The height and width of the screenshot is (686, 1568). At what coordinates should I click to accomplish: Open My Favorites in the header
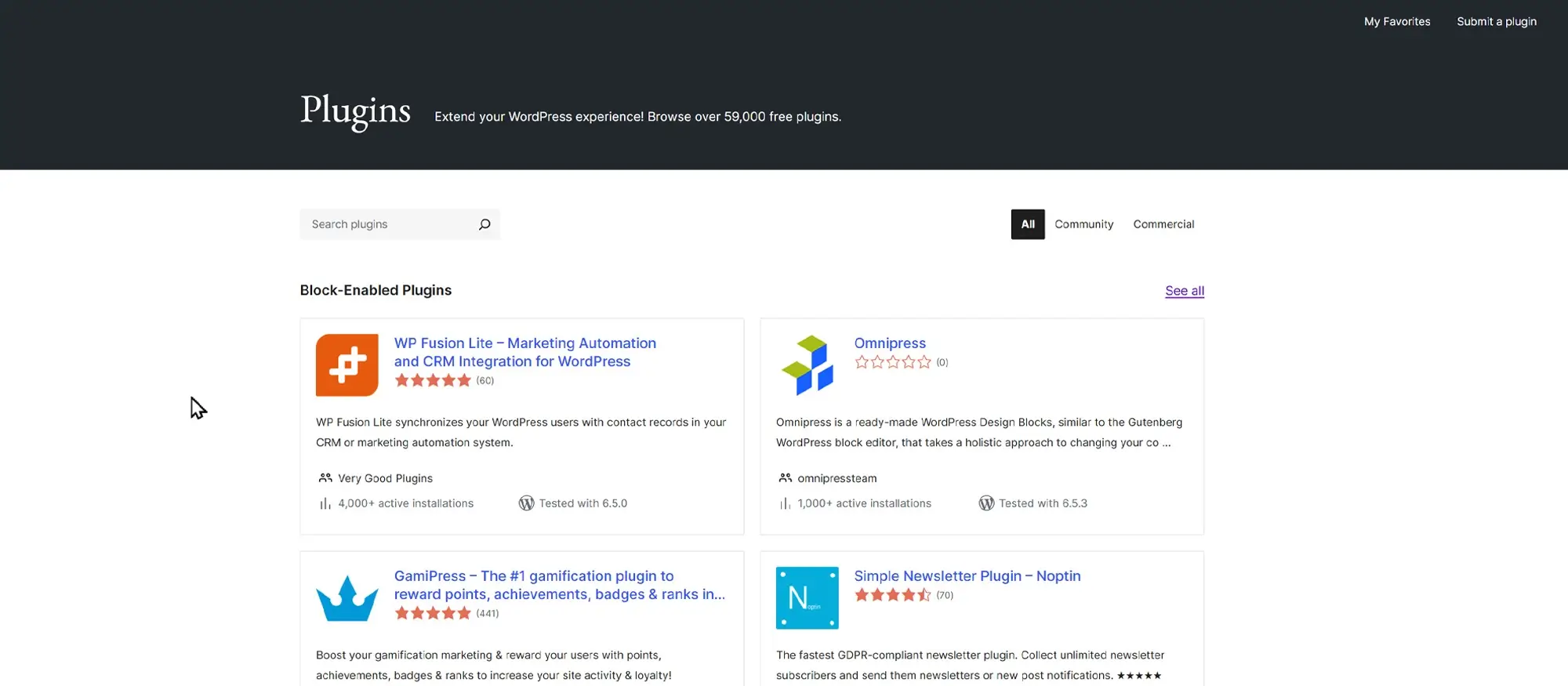tap(1397, 22)
